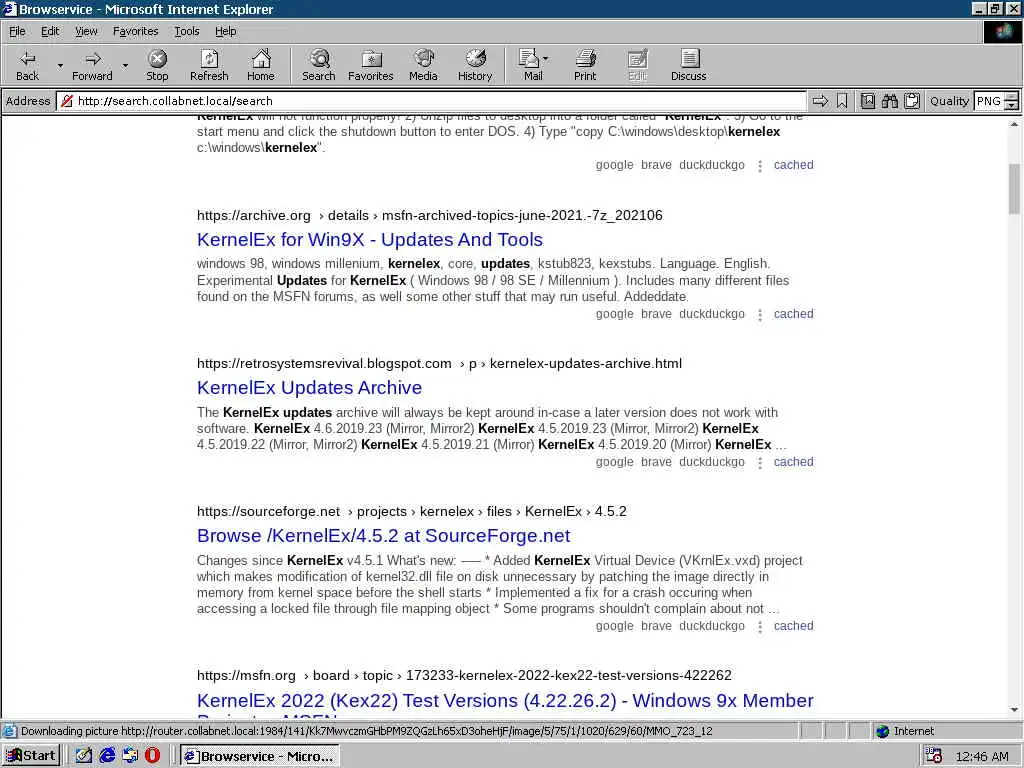Search duckduckgo from SourceForge result
Screen dimensions: 1024x768
(712, 626)
